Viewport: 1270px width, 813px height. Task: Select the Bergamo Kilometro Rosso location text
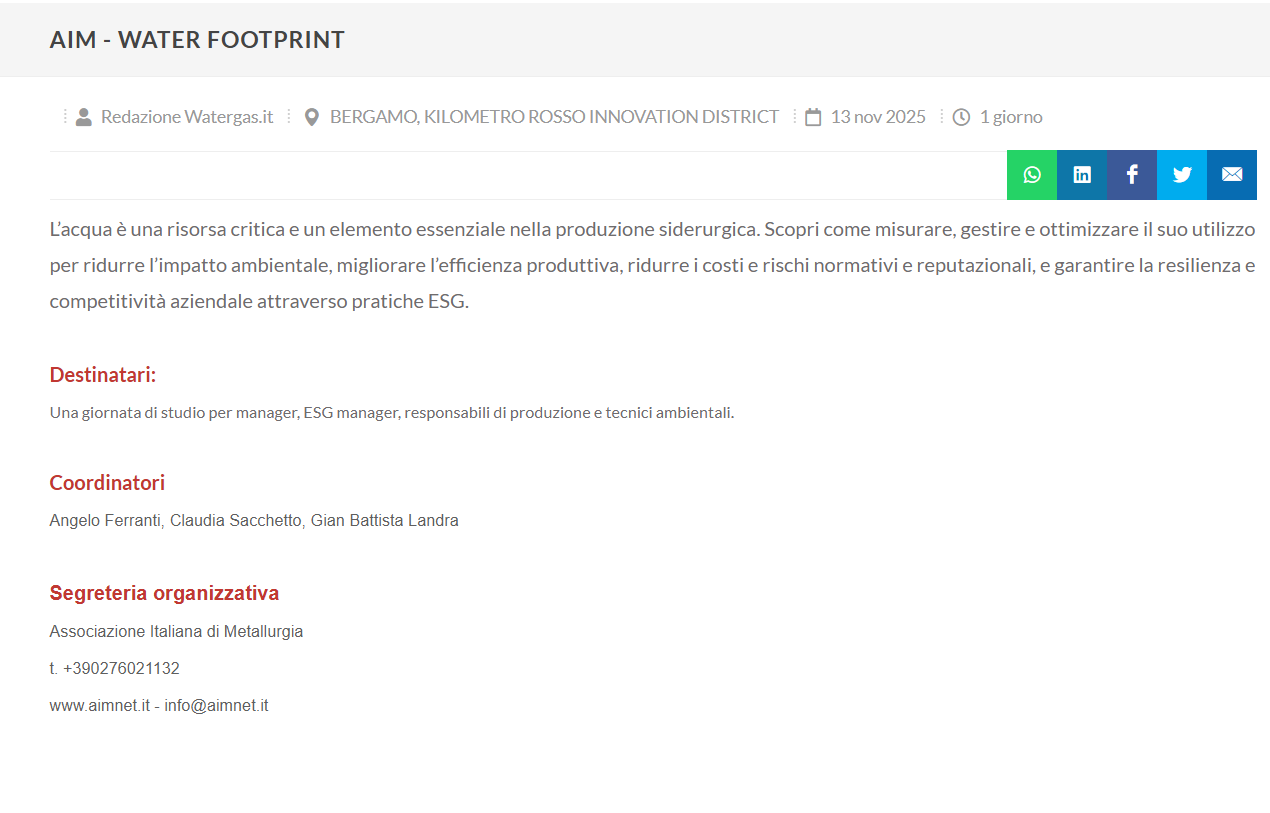554,117
